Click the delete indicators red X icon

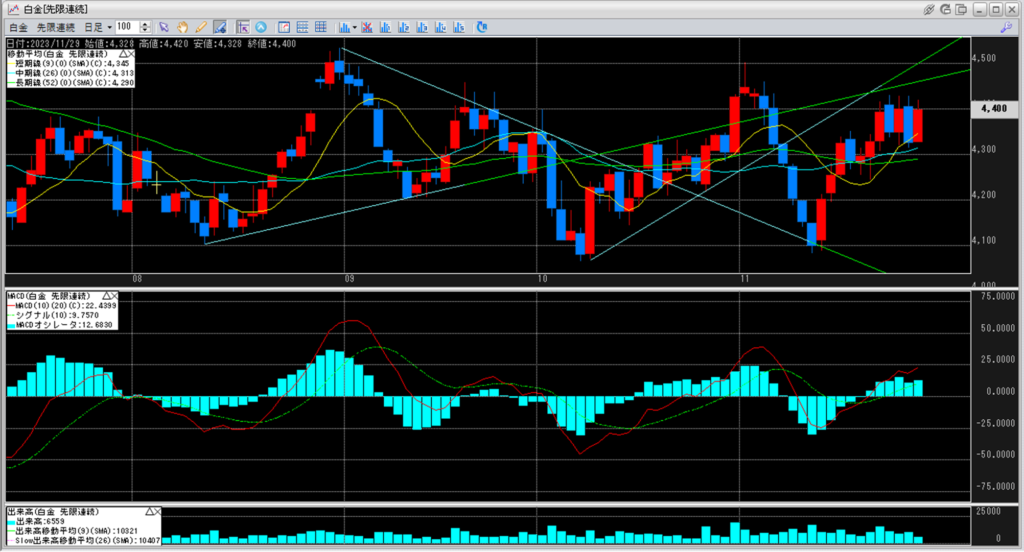pos(367,27)
